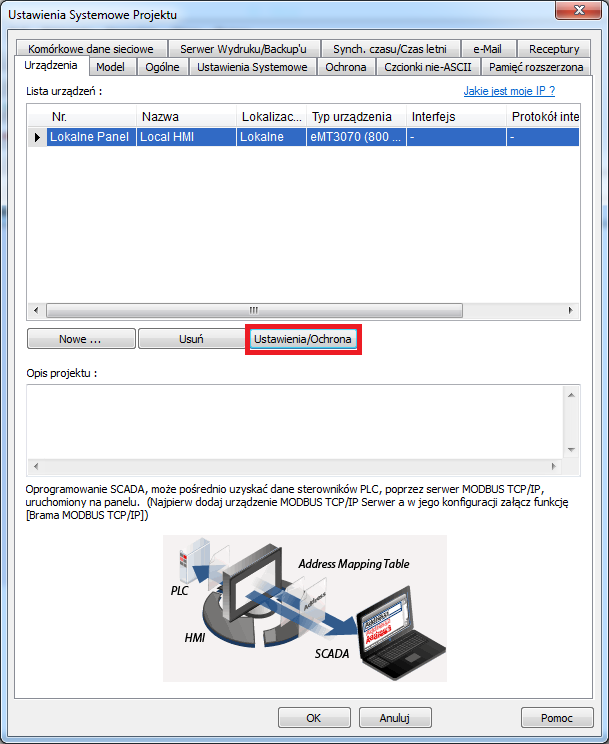Image resolution: width=609 pixels, height=744 pixels.
Task: Click Anuluj to cancel
Action: 395,718
